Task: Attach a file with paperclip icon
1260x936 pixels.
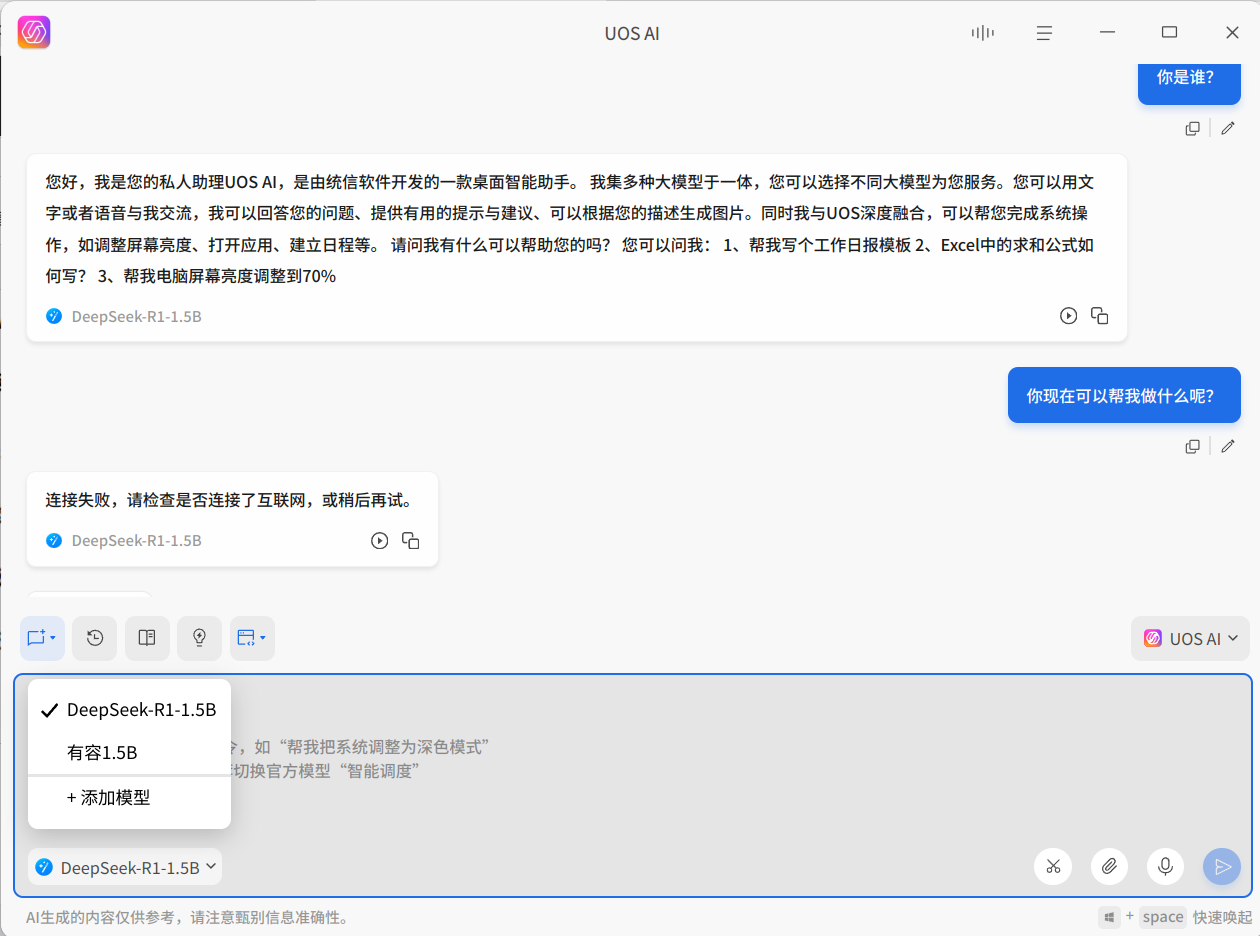Action: point(1109,867)
